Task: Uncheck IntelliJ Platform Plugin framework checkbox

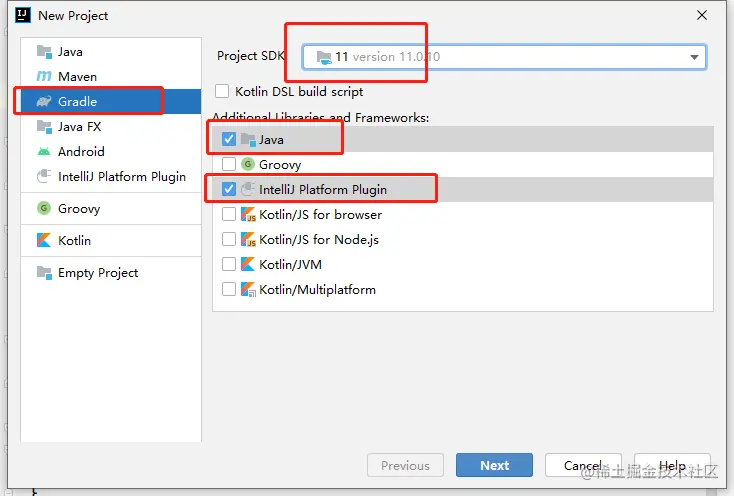Action: 229,189
